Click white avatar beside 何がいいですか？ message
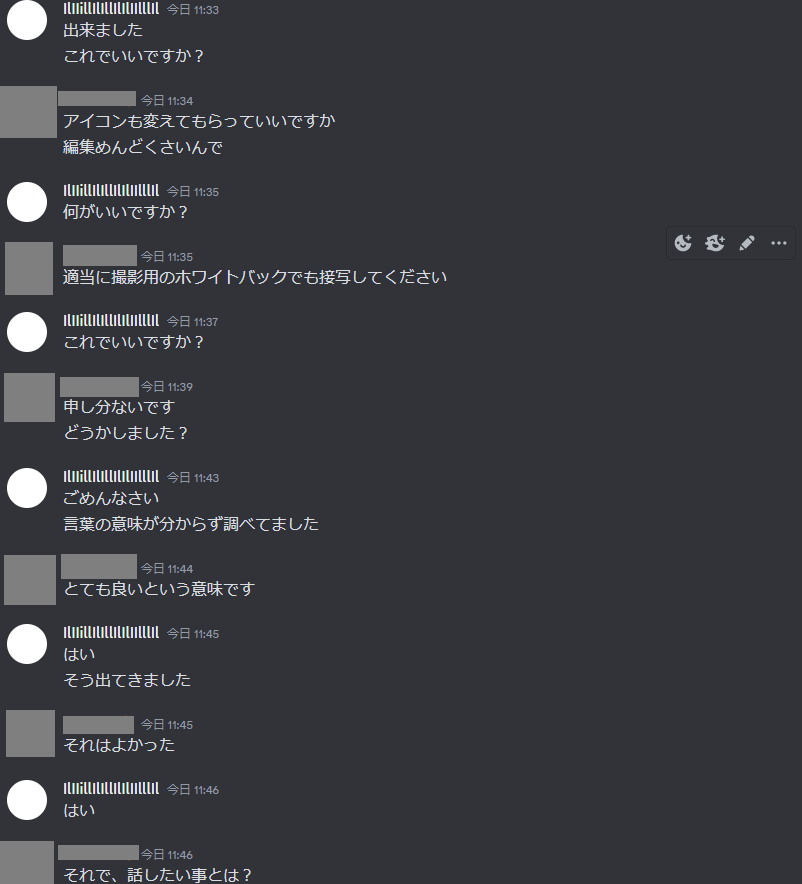 click(x=26, y=202)
